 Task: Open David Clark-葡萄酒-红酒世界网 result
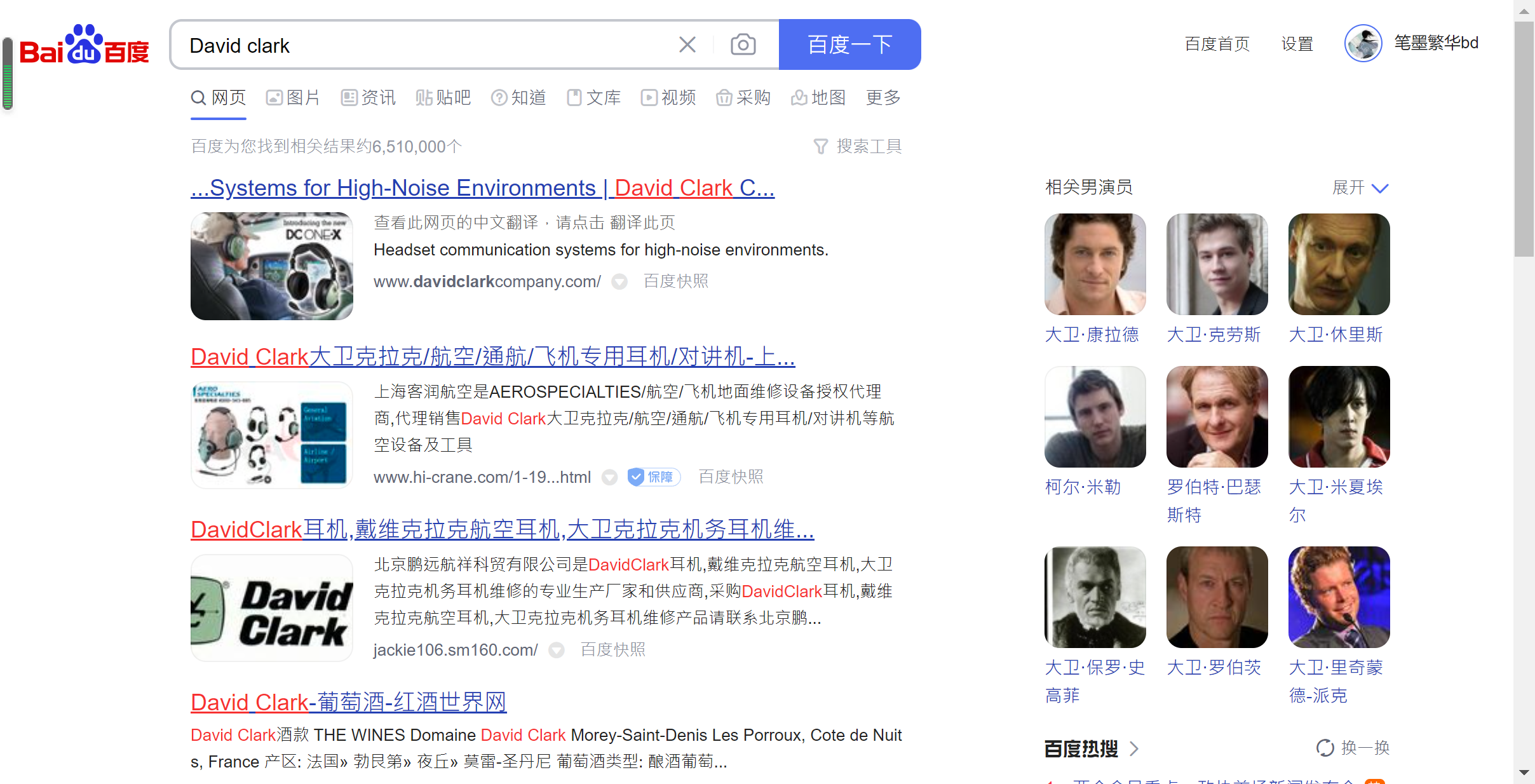pos(349,703)
